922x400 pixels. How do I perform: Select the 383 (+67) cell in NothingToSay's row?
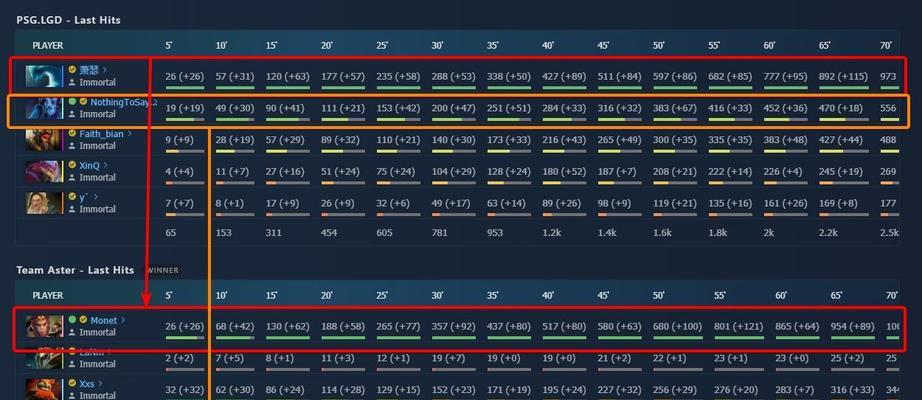pyautogui.click(x=675, y=108)
